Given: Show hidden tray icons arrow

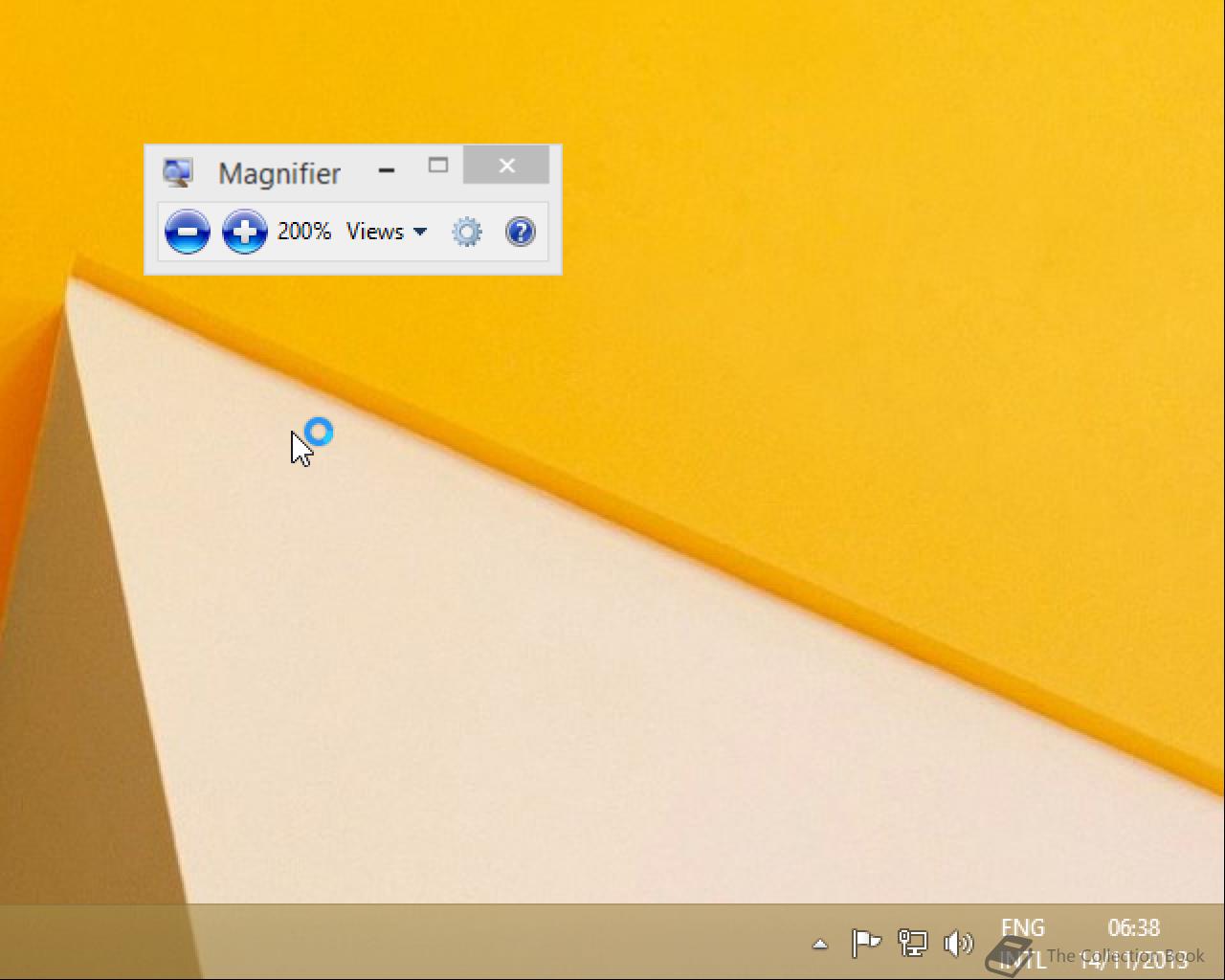Looking at the screenshot, I should (820, 944).
